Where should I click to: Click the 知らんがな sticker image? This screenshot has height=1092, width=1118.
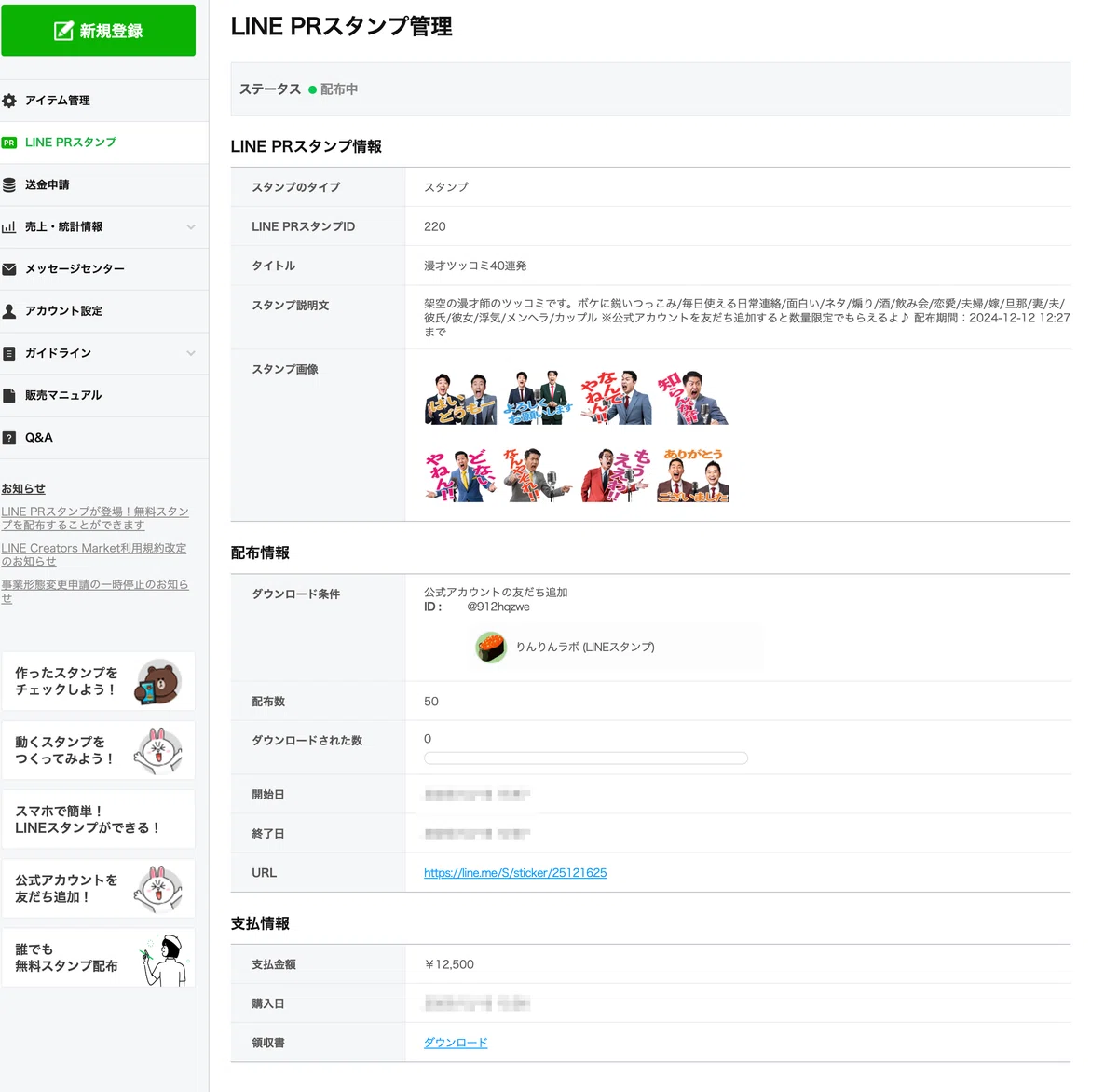click(x=693, y=398)
